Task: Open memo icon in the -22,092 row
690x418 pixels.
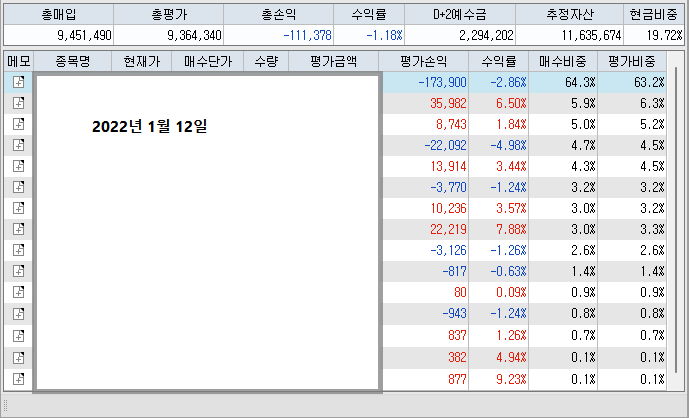Action: click(x=18, y=145)
